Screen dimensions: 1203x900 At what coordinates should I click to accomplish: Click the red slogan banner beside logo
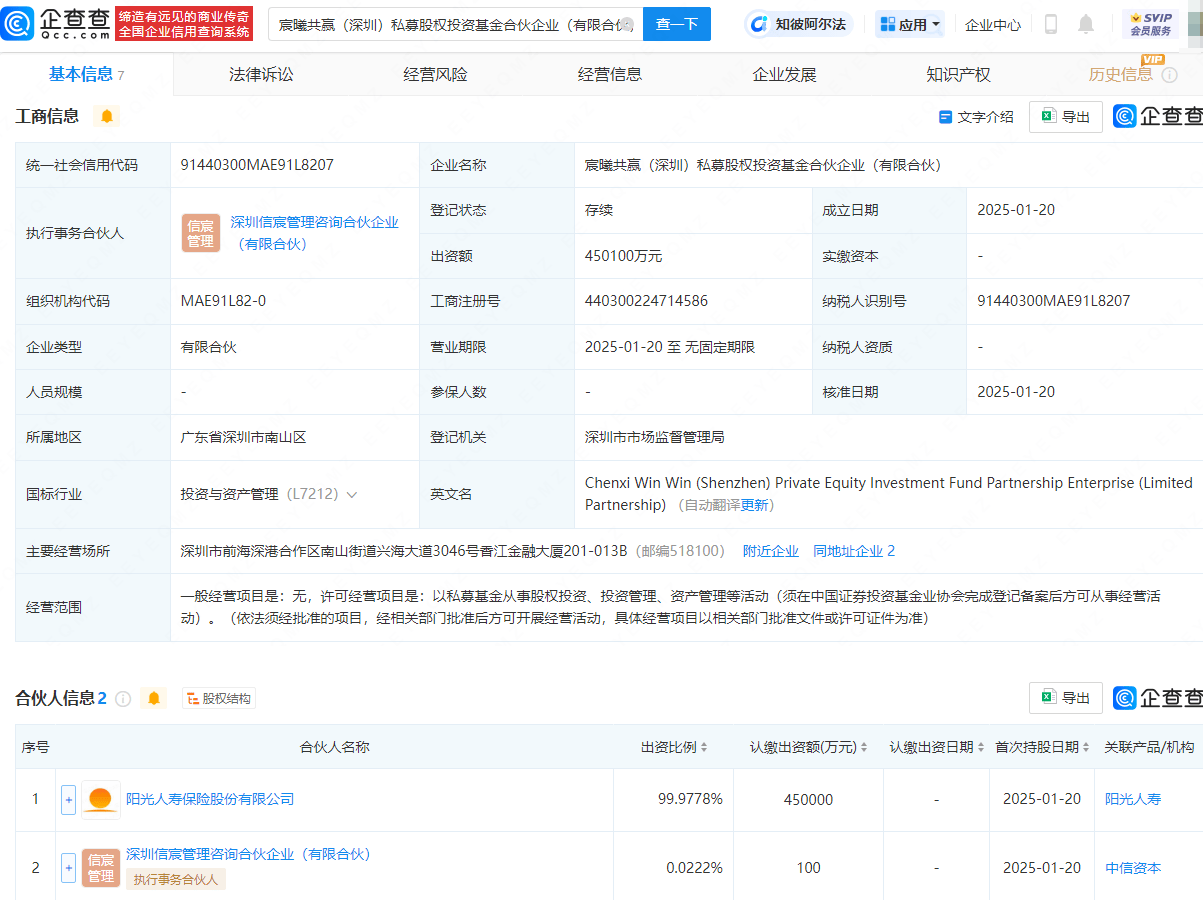coord(183,23)
